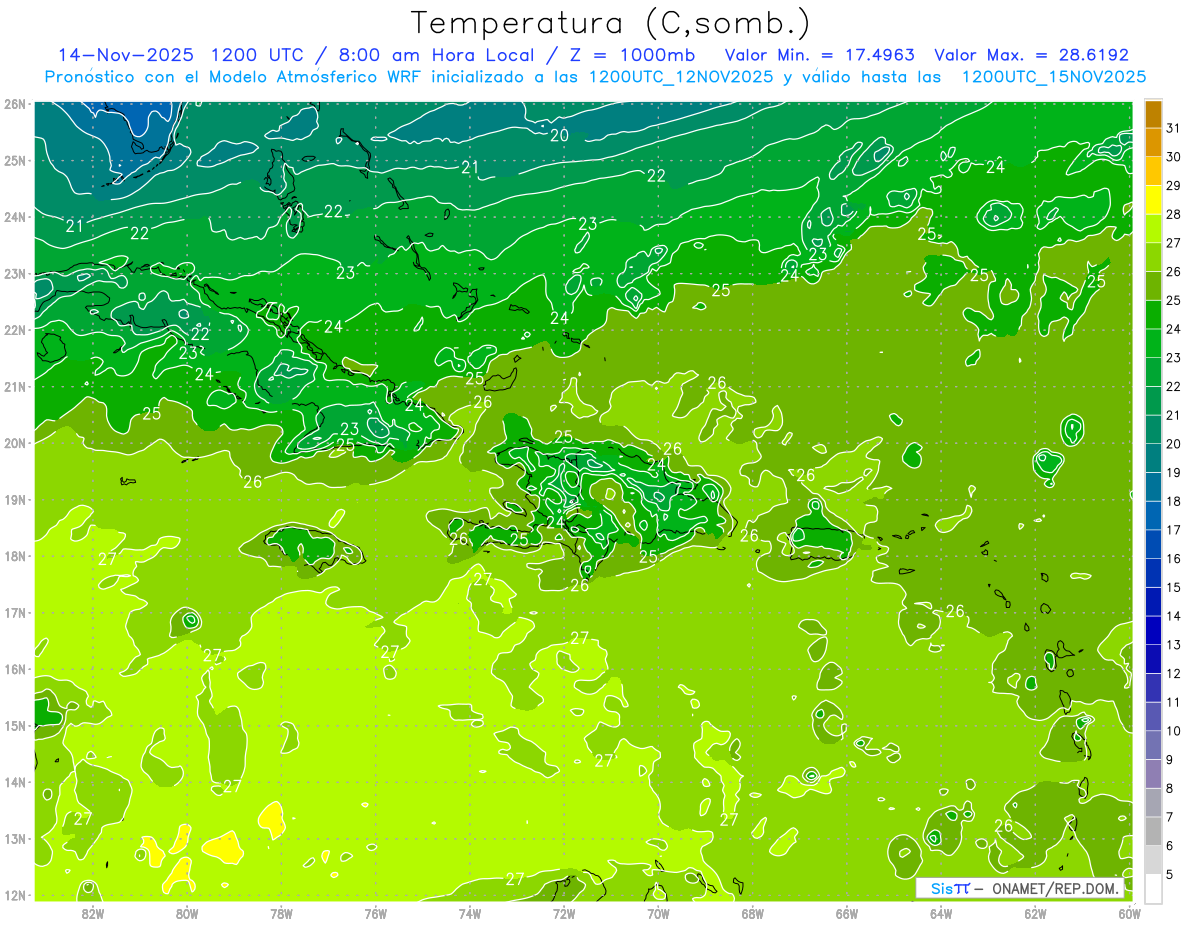The width and height of the screenshot is (1200, 927).
Task: Click the 15N latitude axis label
Action: pyautogui.click(x=15, y=725)
